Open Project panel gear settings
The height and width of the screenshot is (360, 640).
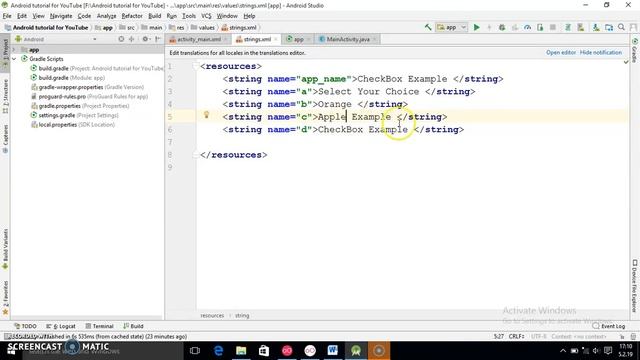145,39
